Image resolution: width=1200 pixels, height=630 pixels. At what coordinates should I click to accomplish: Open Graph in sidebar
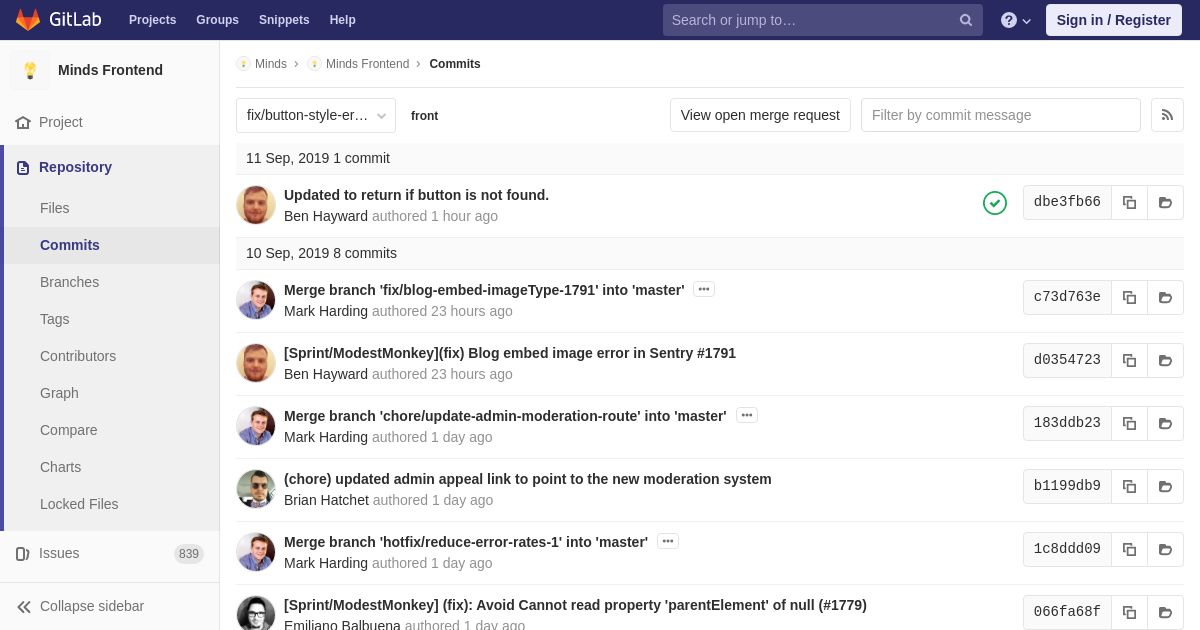pyautogui.click(x=59, y=393)
